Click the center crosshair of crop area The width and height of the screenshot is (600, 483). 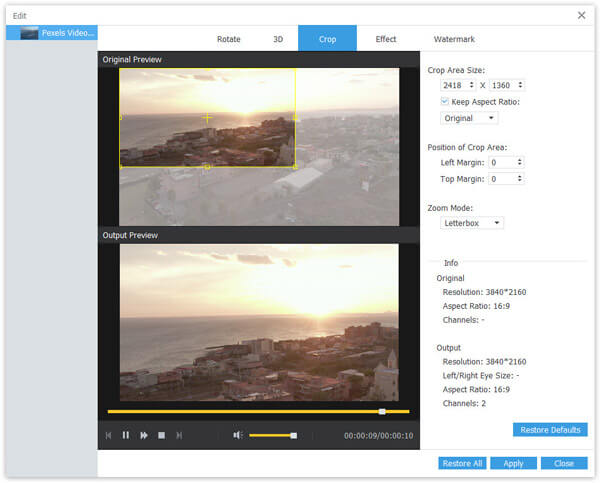coord(208,118)
